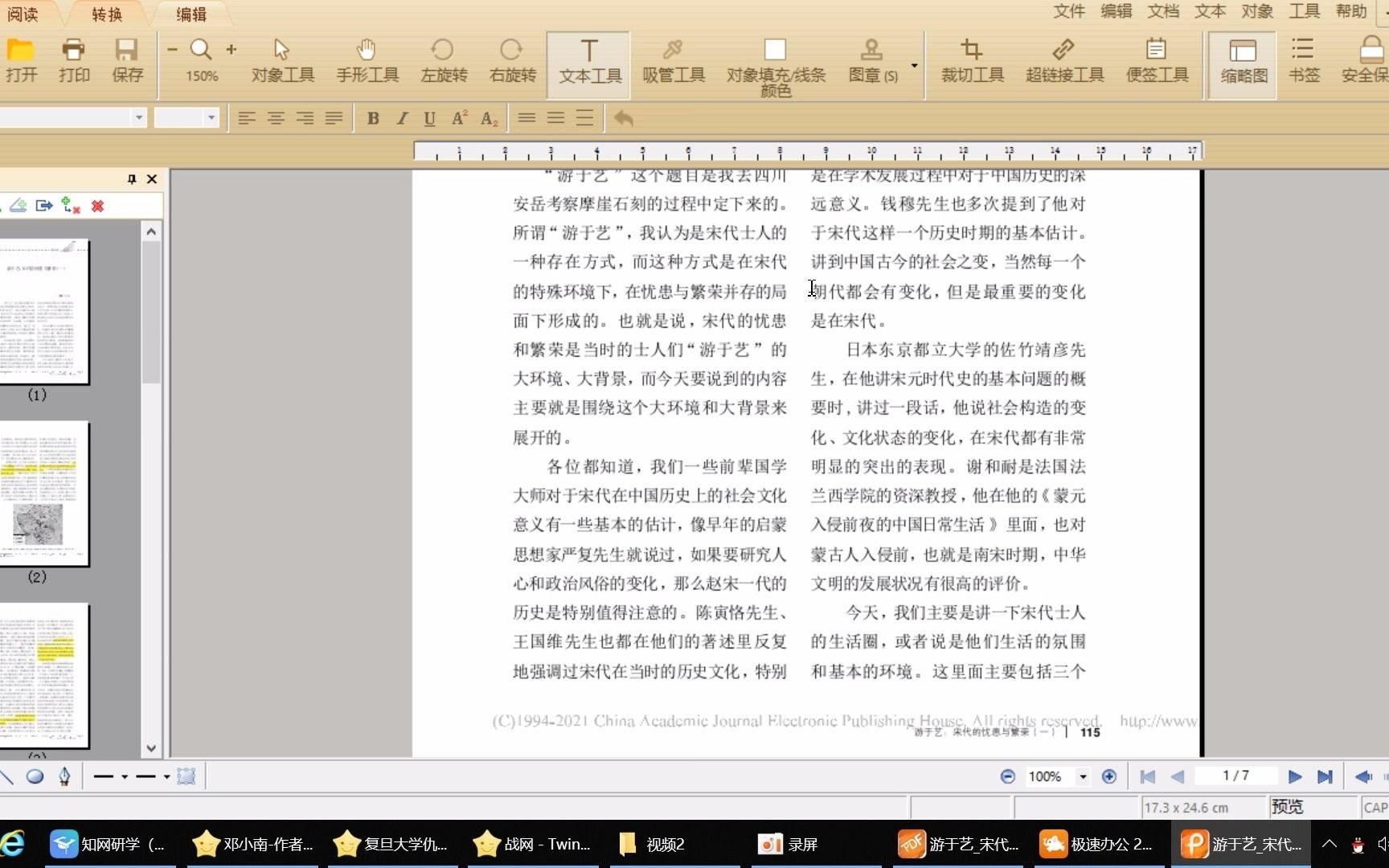Image resolution: width=1389 pixels, height=868 pixels.
Task: Apply subscript formatting
Action: (489, 119)
